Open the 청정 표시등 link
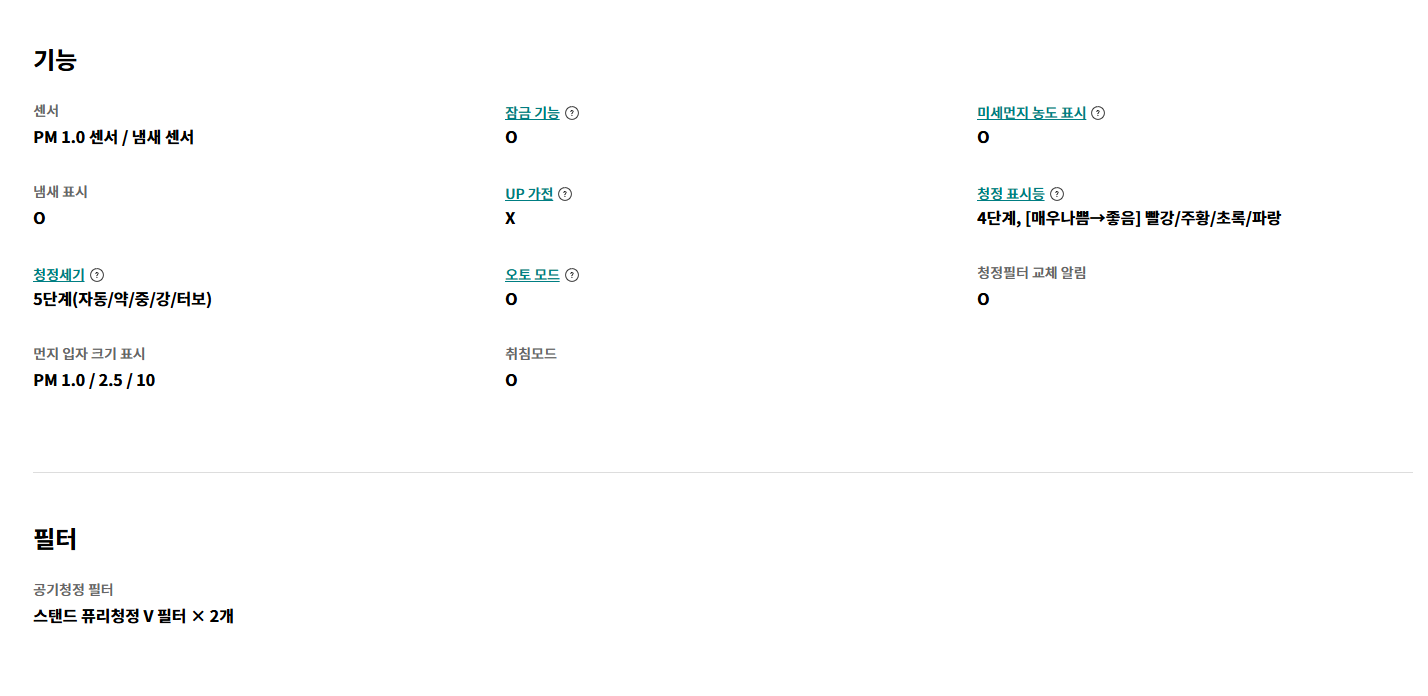This screenshot has height=696, width=1428. click(x=1010, y=194)
